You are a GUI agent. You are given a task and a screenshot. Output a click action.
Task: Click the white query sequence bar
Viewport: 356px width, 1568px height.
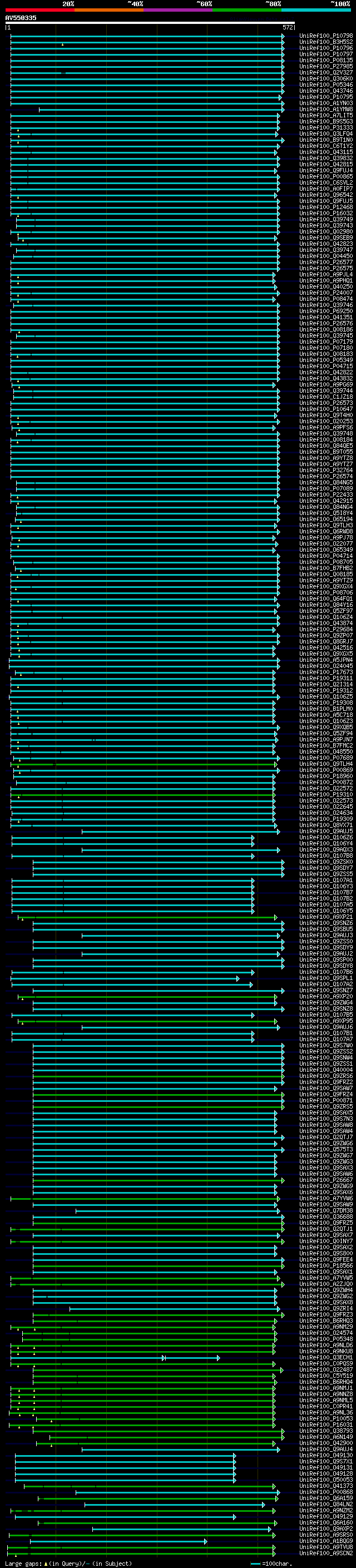click(x=150, y=23)
